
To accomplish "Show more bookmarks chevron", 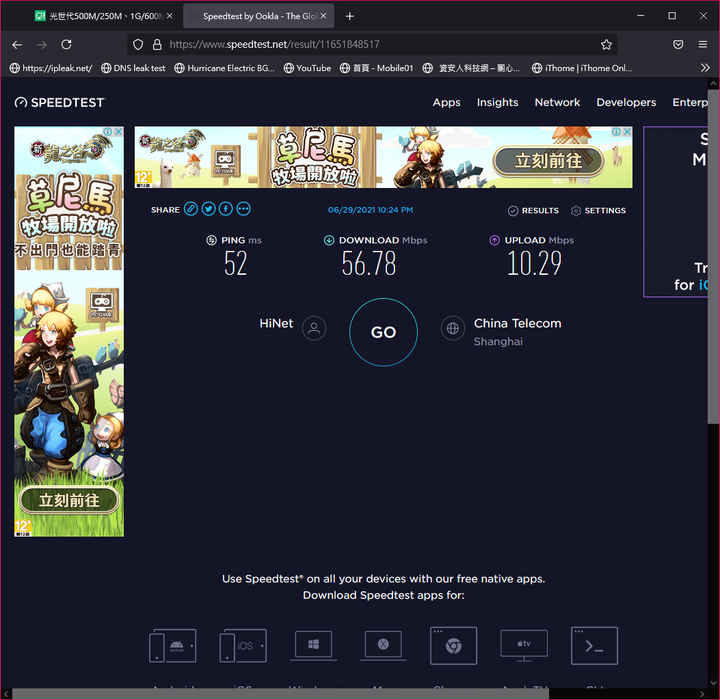I will 705,68.
